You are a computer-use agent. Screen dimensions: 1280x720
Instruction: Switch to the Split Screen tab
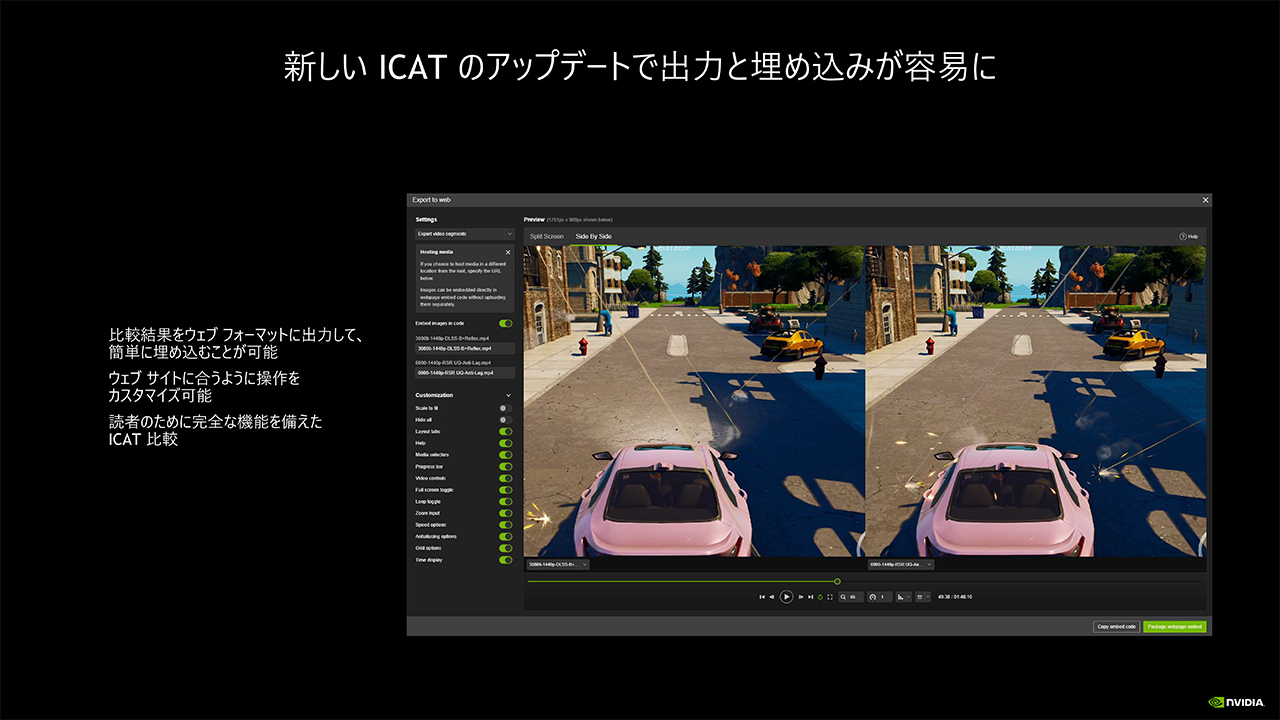click(x=547, y=236)
